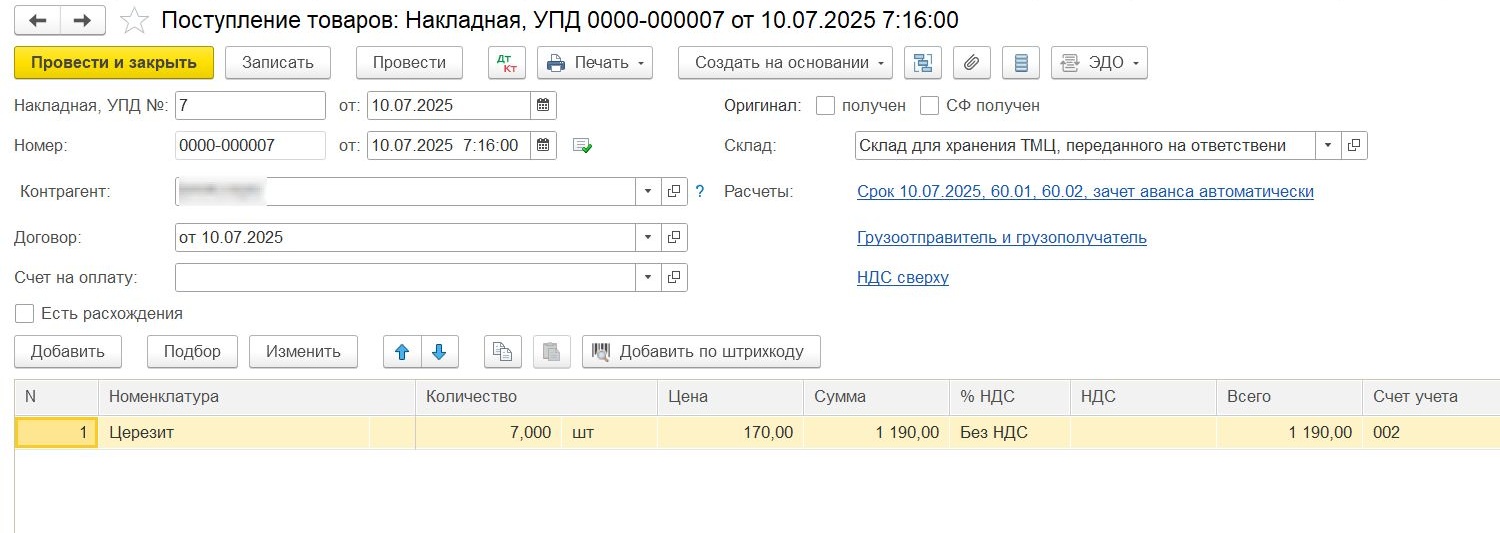Viewport: 1500px width, 533px height.
Task: Expand the Счет на оплату dropdown arrow
Action: click(648, 277)
